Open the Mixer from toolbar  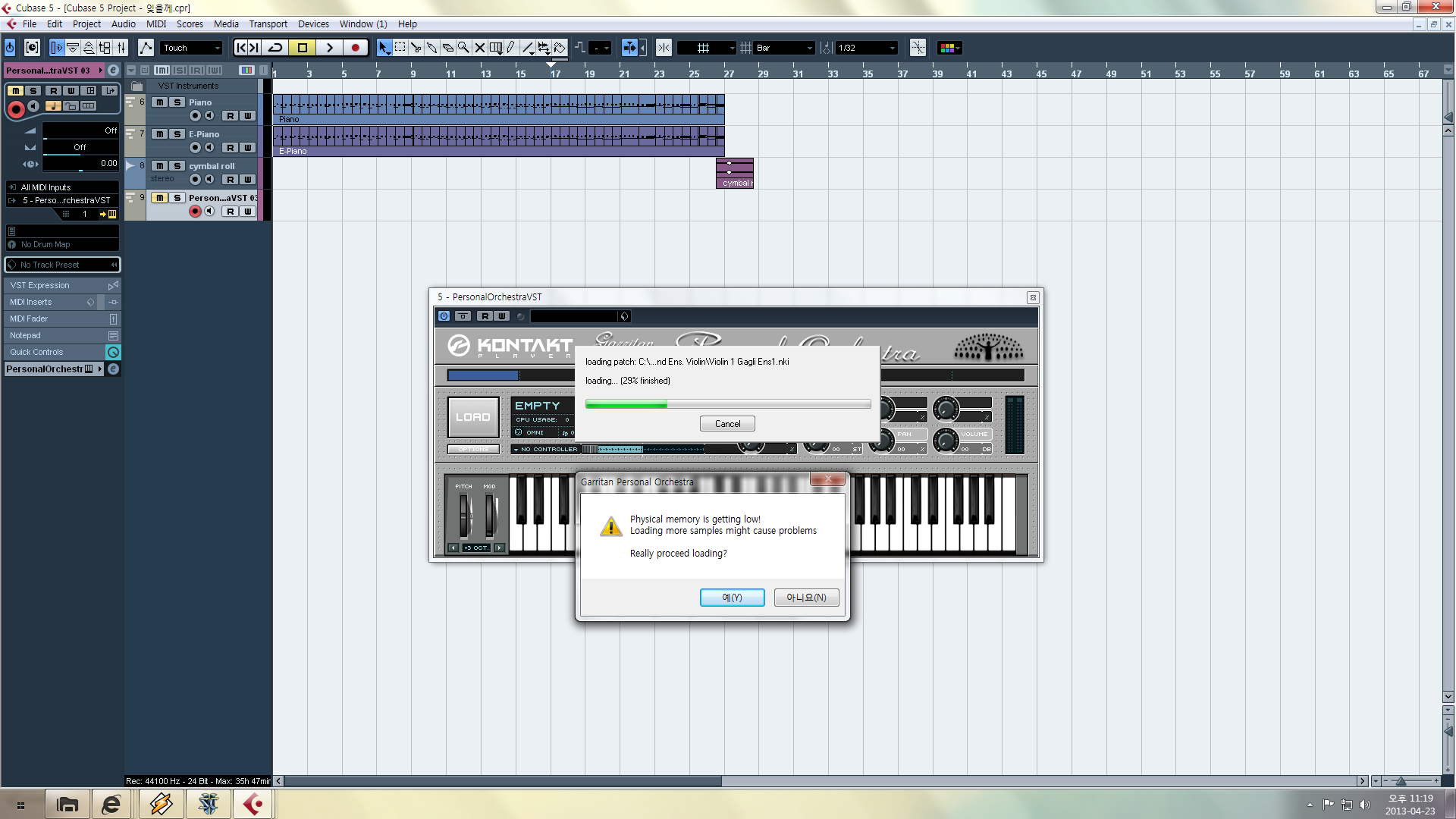tap(121, 48)
